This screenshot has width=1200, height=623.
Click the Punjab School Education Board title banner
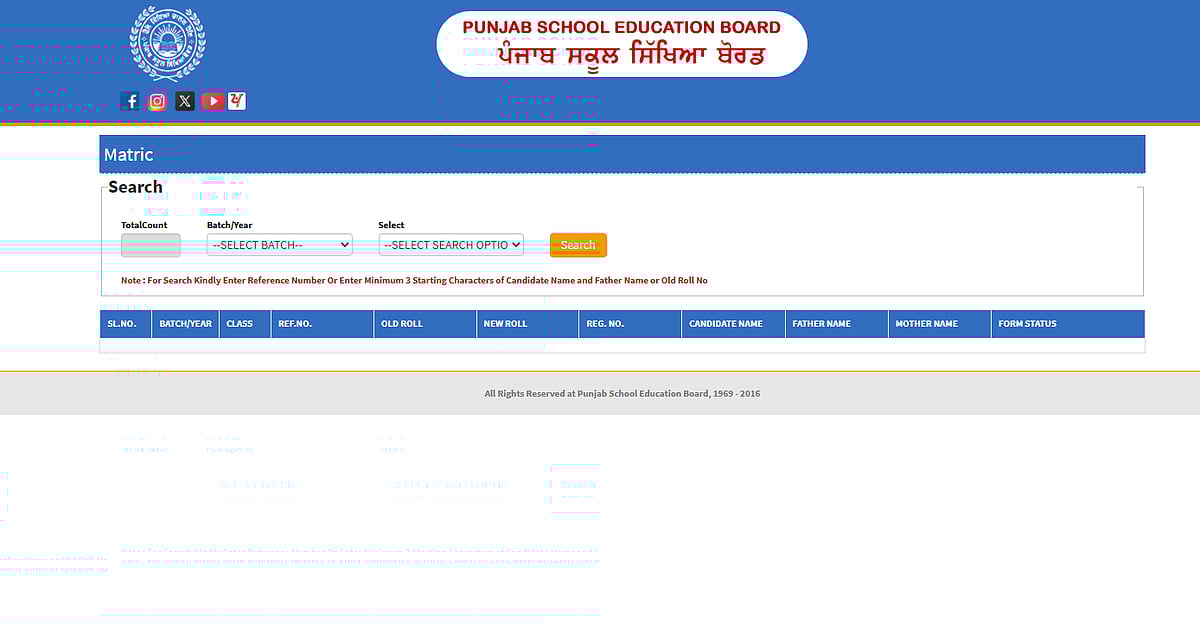(x=621, y=43)
